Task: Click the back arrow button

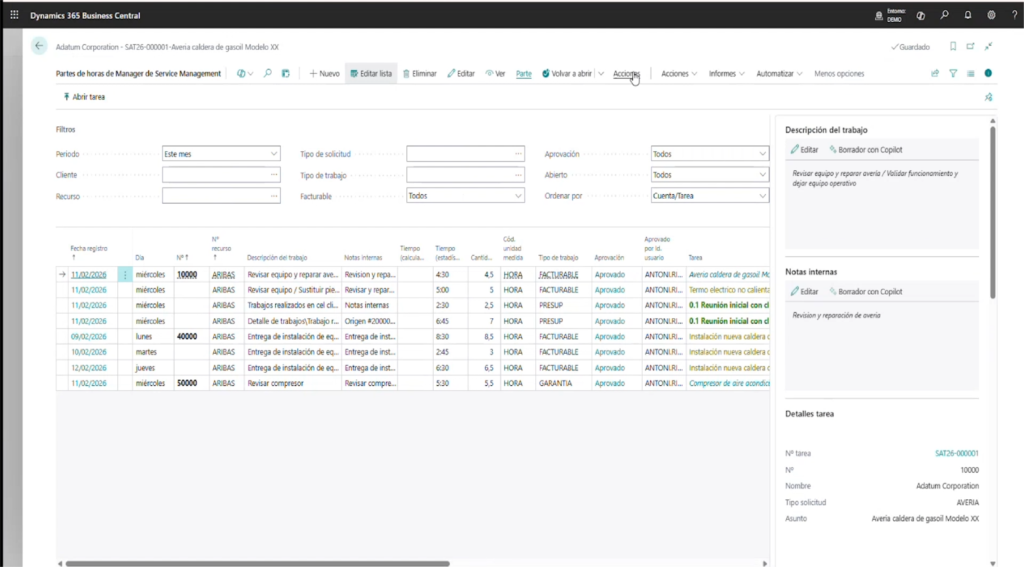Action: point(39,46)
